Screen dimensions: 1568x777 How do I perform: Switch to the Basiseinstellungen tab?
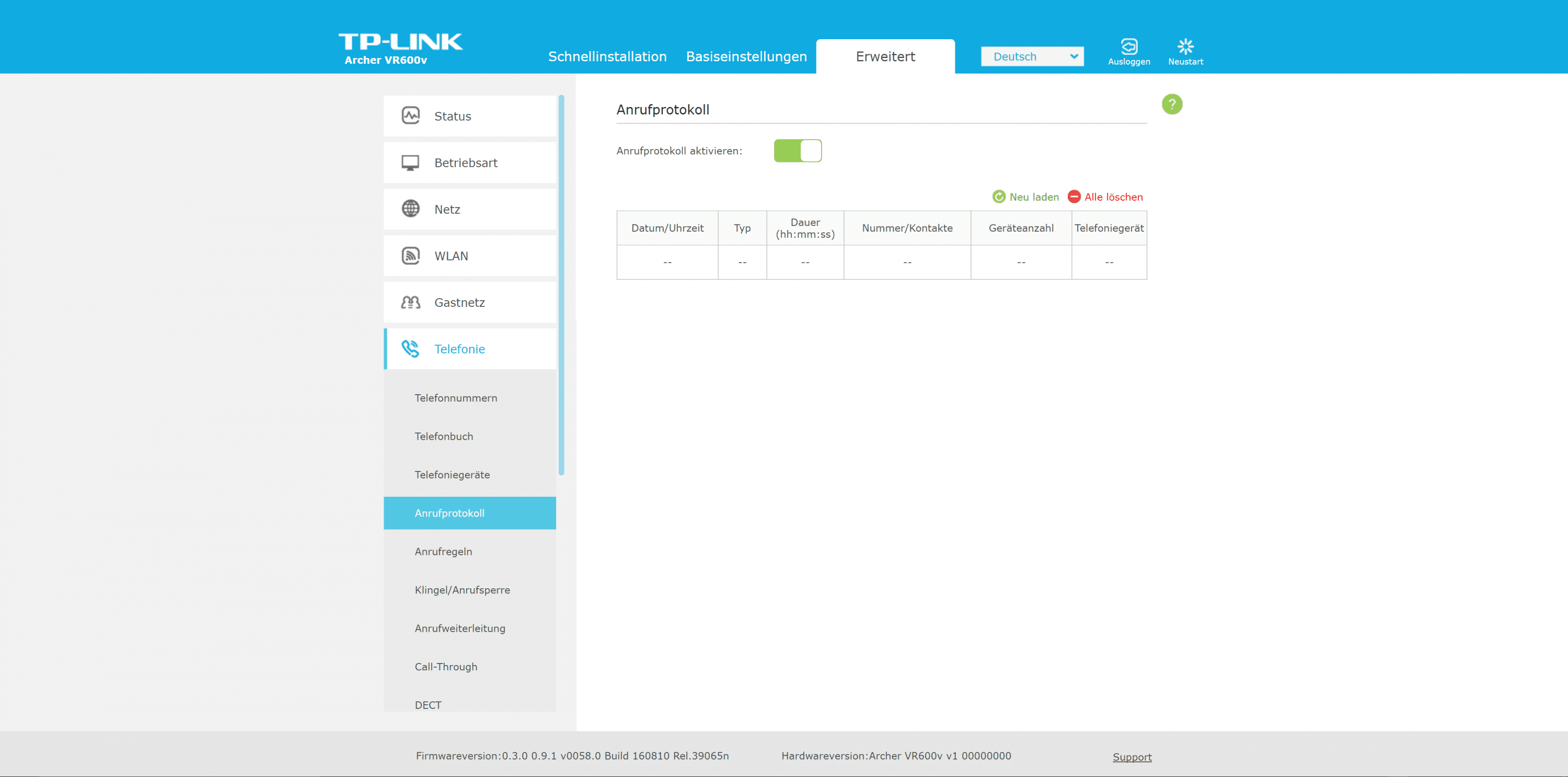[746, 56]
